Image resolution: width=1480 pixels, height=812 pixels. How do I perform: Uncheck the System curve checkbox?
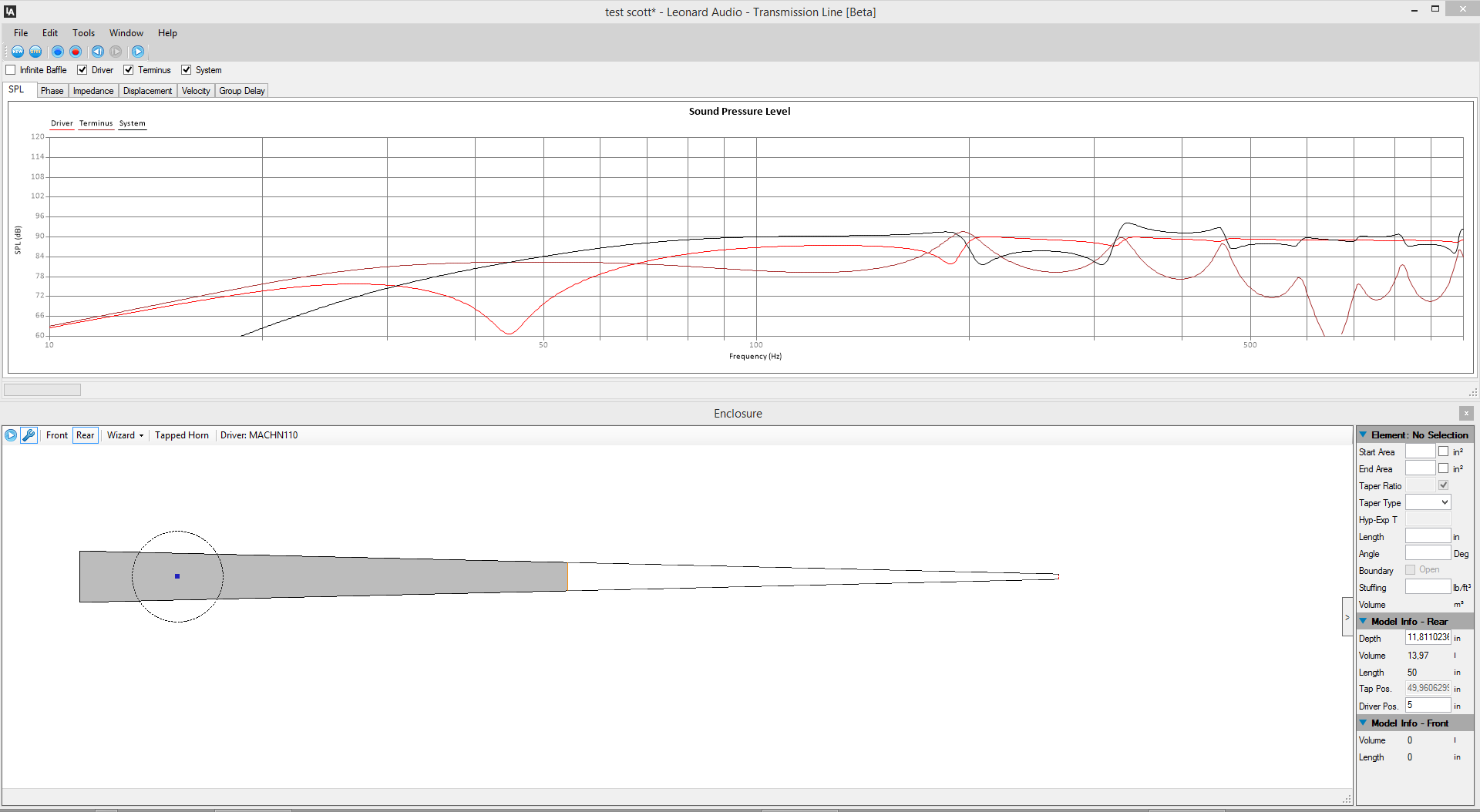point(187,70)
